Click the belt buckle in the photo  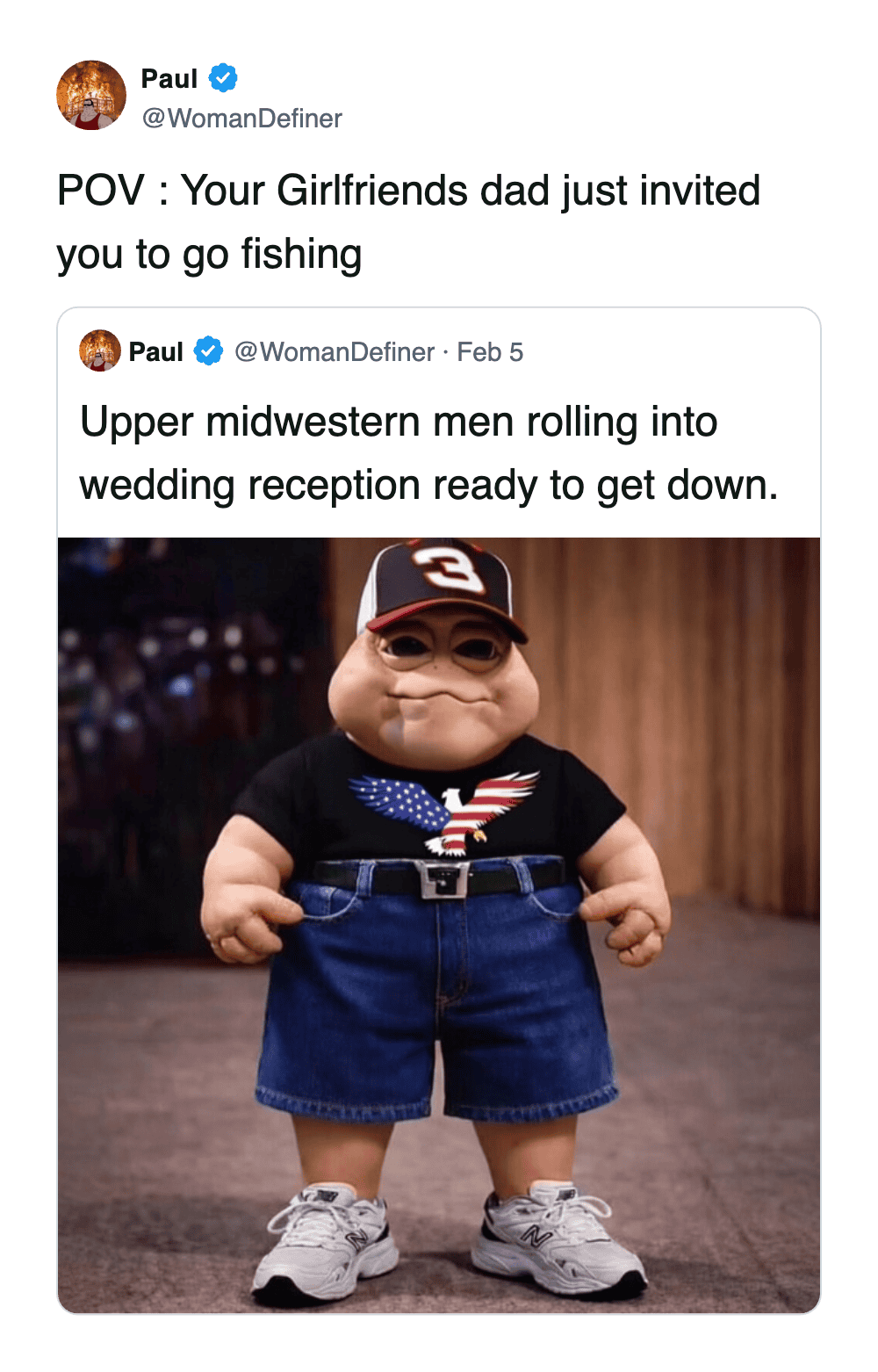coord(440,878)
